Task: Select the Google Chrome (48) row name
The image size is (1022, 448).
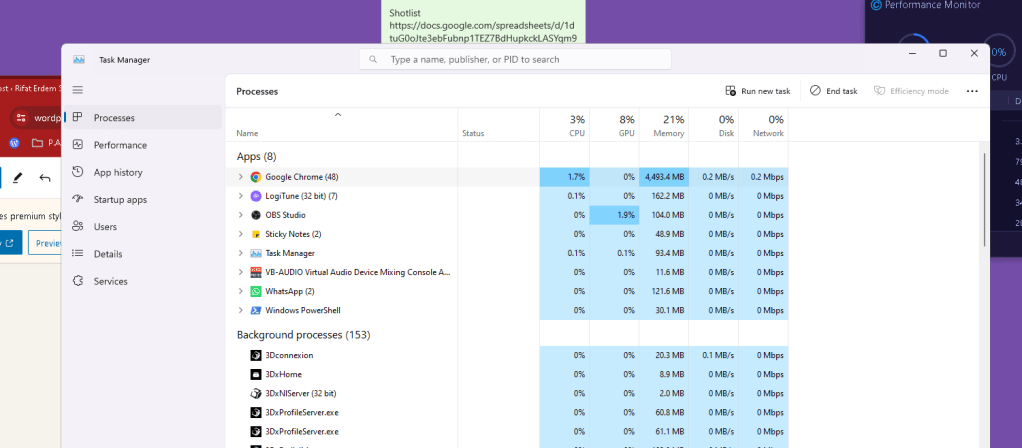Action: coord(302,177)
